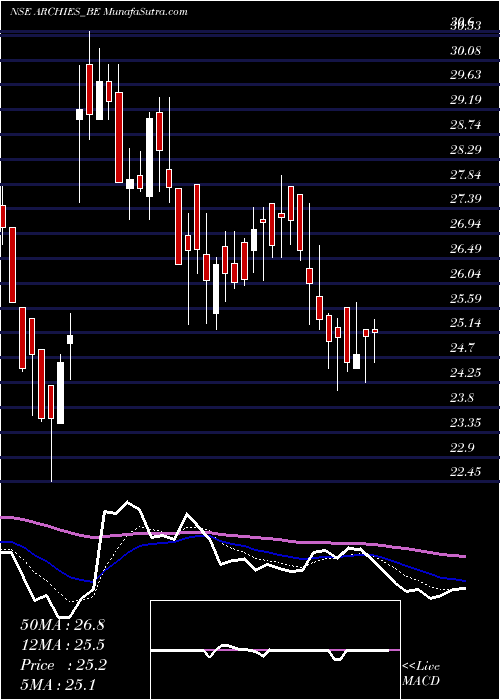500x700 pixels.
Task: Select the 24.25 price axis label
Action: (465, 373)
